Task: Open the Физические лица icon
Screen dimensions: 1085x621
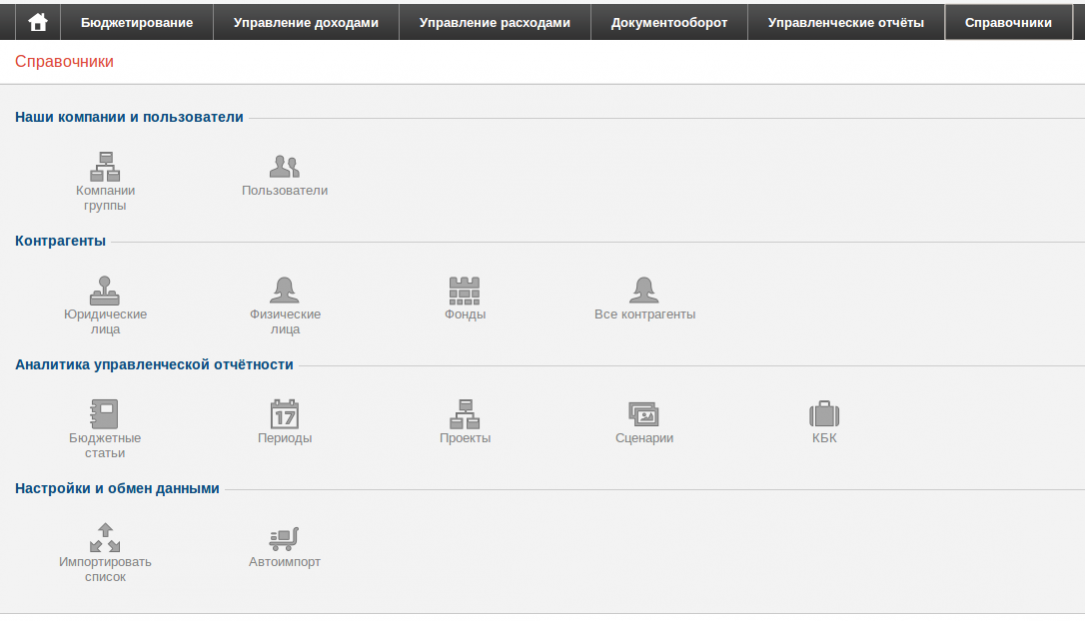Action: pos(285,290)
